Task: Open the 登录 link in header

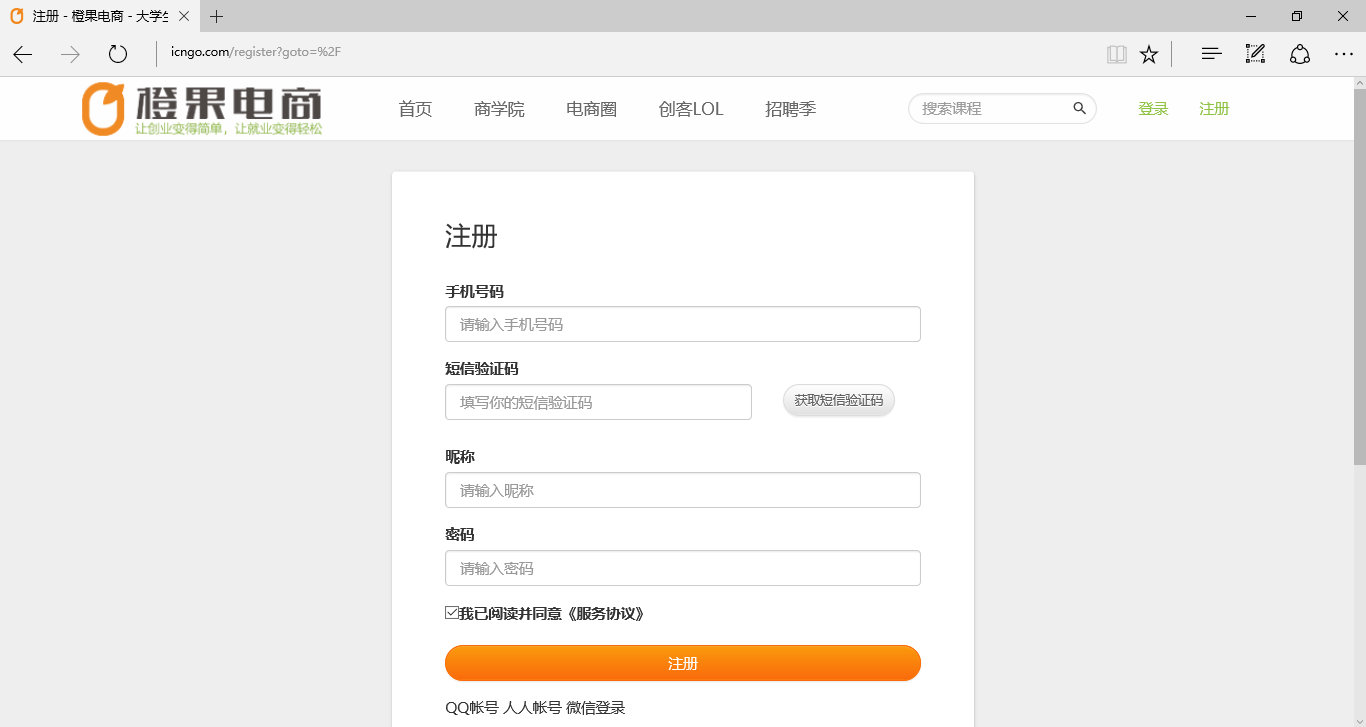Action: [1153, 109]
